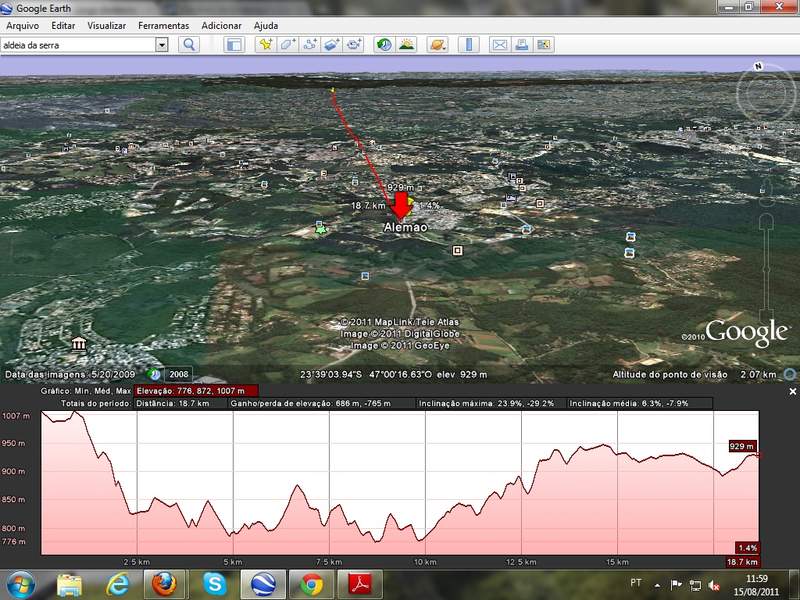Open the search history dropdown arrow
The image size is (800, 600).
[x=162, y=45]
